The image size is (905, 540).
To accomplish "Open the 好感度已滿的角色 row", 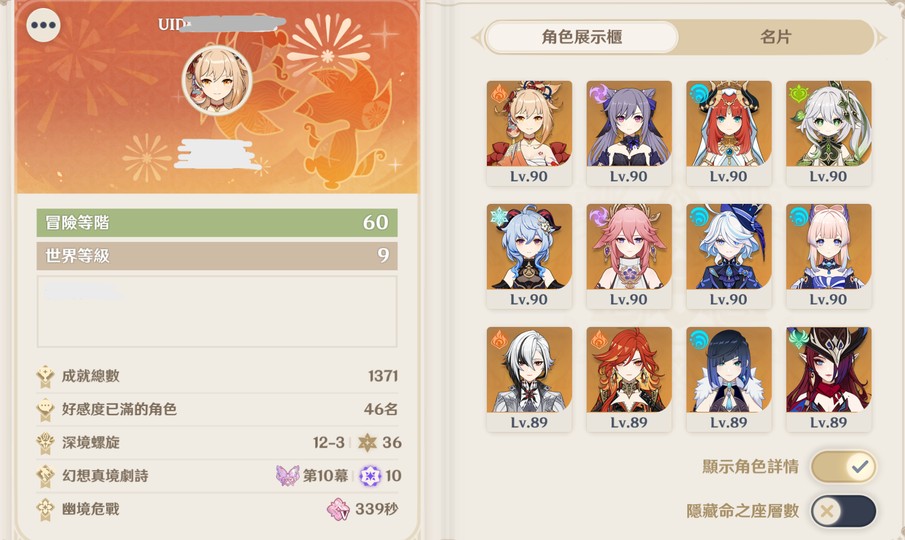I will point(218,409).
